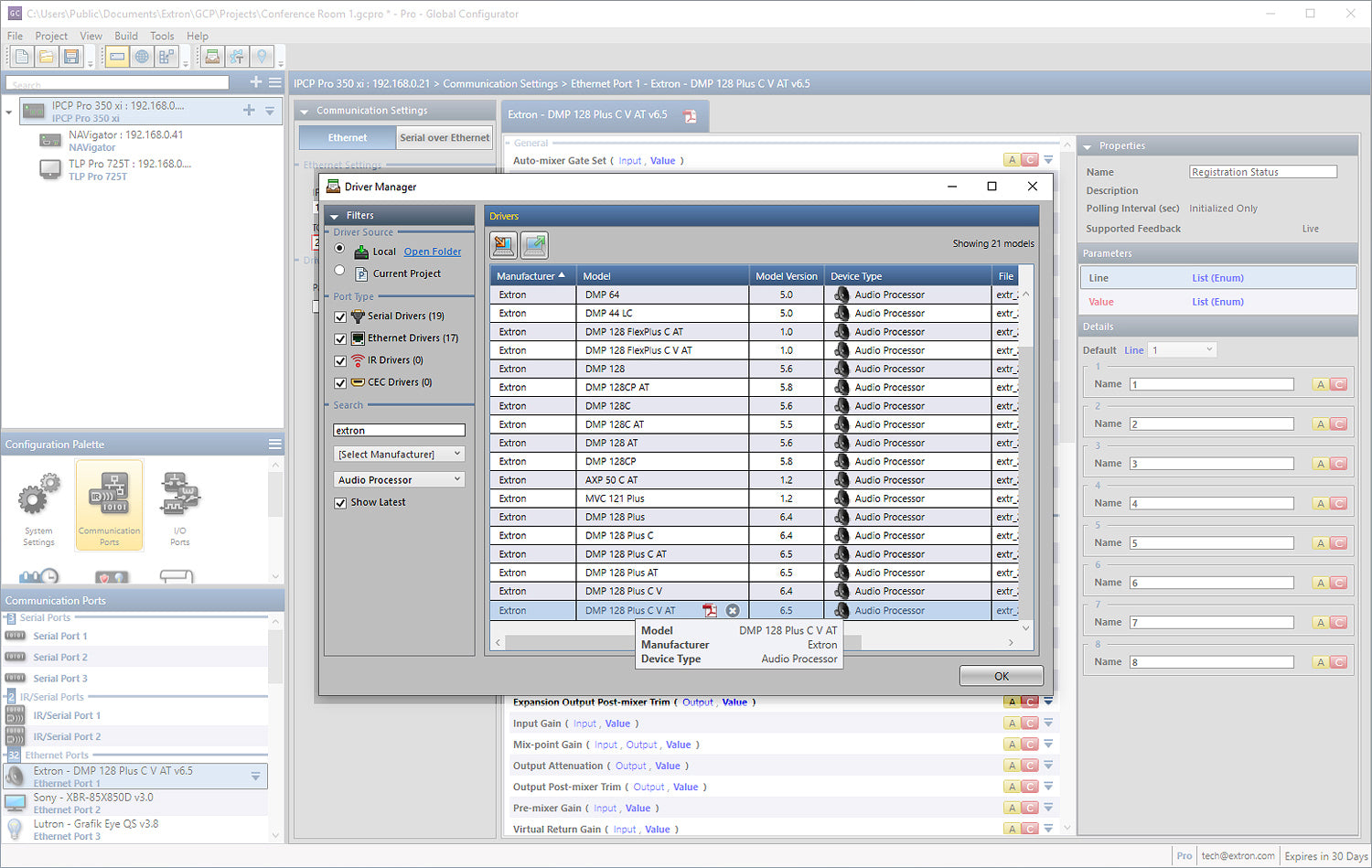Click the driver search field containing extron

point(399,430)
